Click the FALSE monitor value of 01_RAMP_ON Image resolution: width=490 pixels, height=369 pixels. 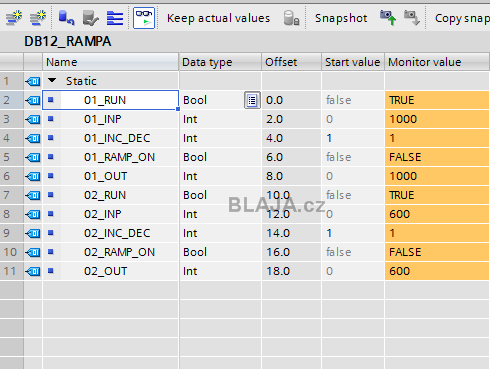click(x=437, y=157)
